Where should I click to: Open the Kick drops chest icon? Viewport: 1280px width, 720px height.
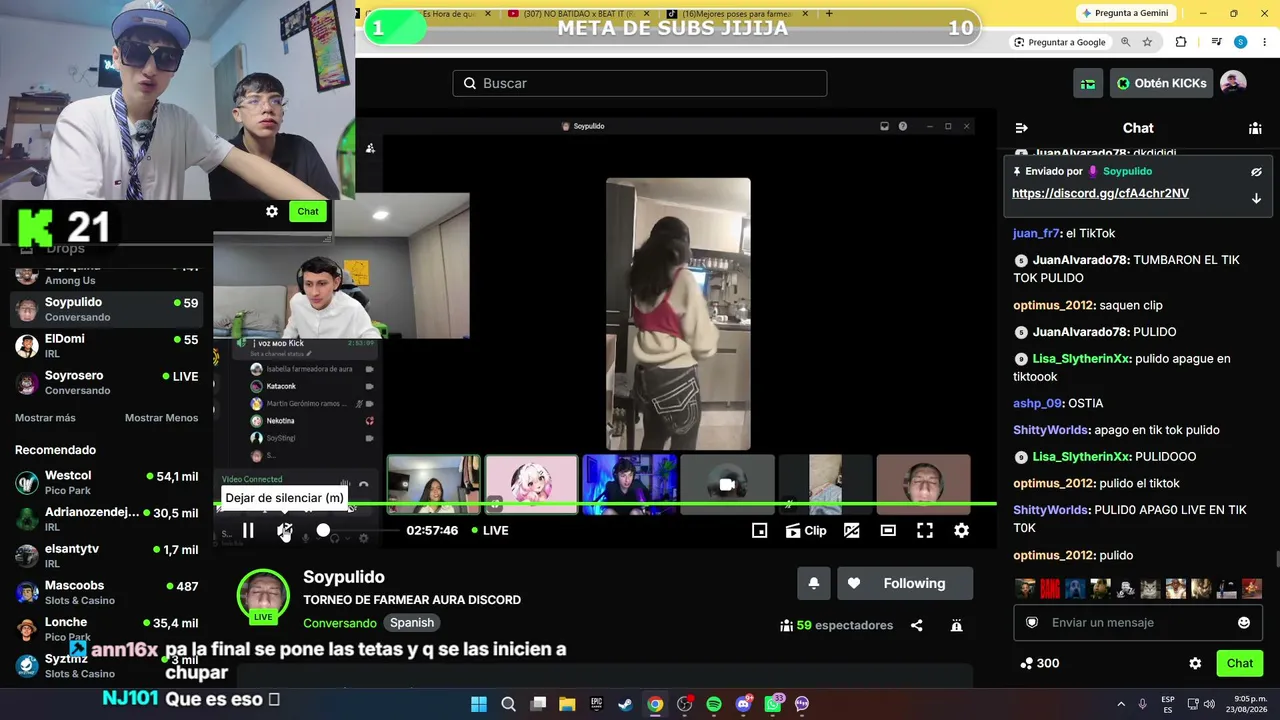(1088, 83)
